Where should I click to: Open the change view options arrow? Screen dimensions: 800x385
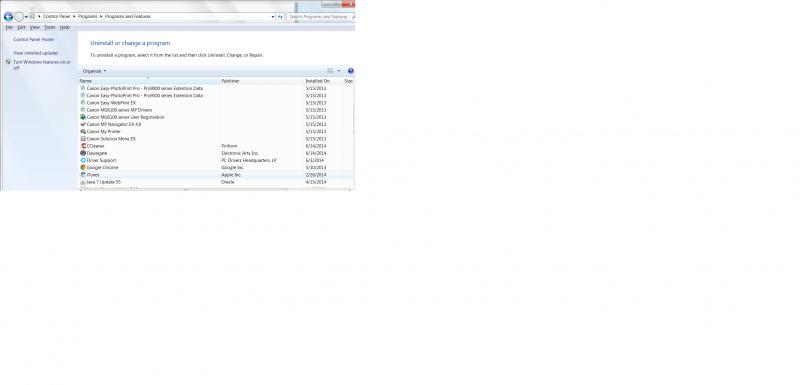tap(339, 71)
